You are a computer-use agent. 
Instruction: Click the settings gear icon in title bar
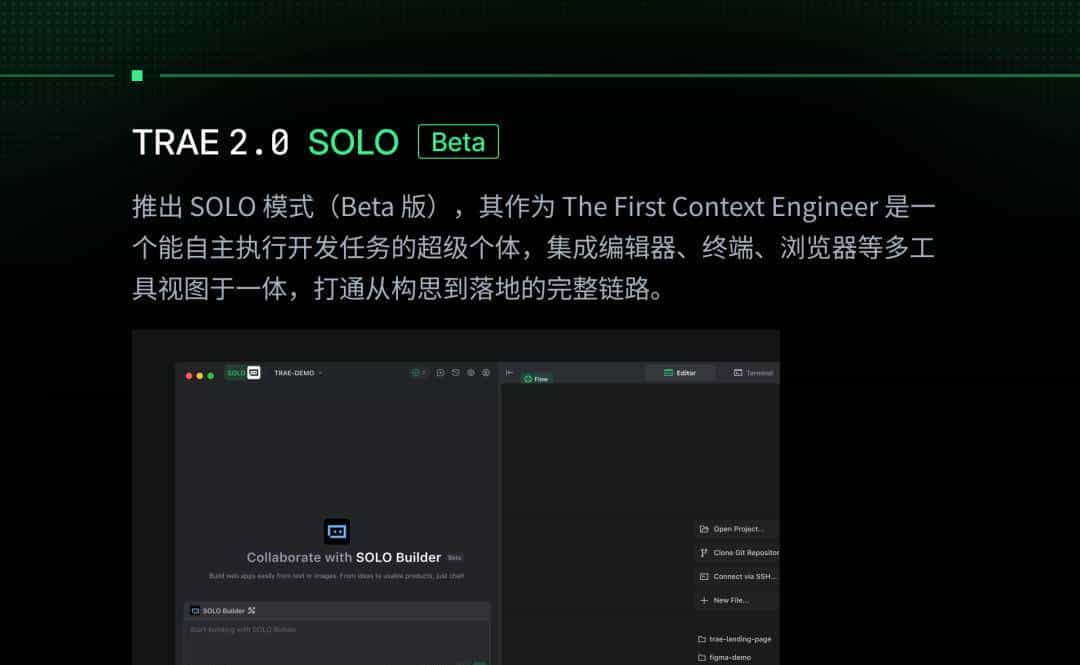click(471, 373)
